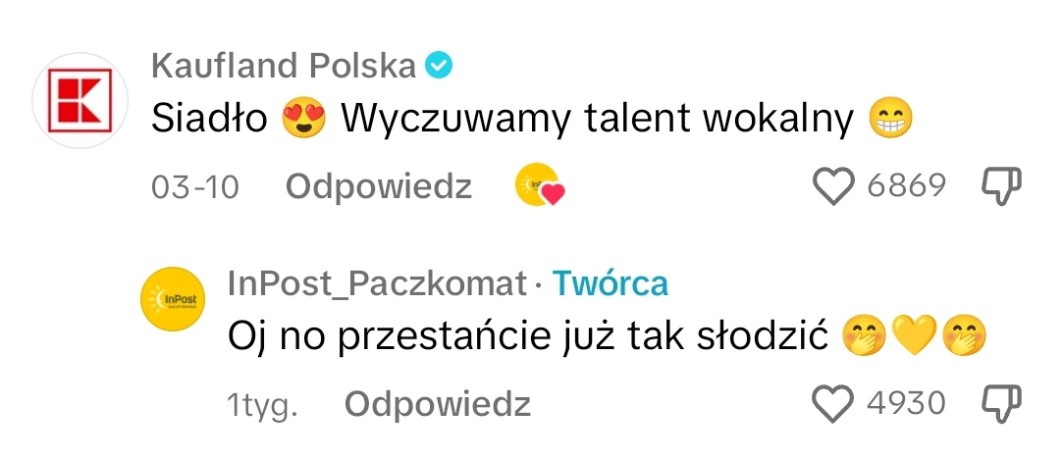
Task: Select the 'Oj no przestańcie już tak słodzić' reply text
Action: point(527,336)
